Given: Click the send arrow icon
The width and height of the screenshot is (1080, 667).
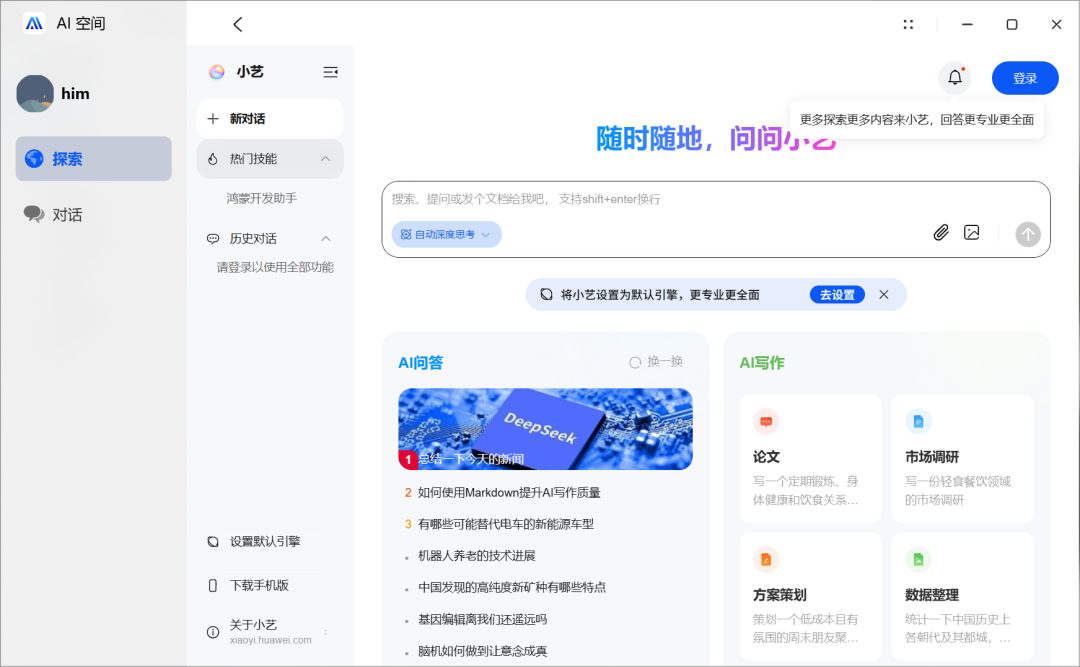Looking at the screenshot, I should coord(1027,234).
